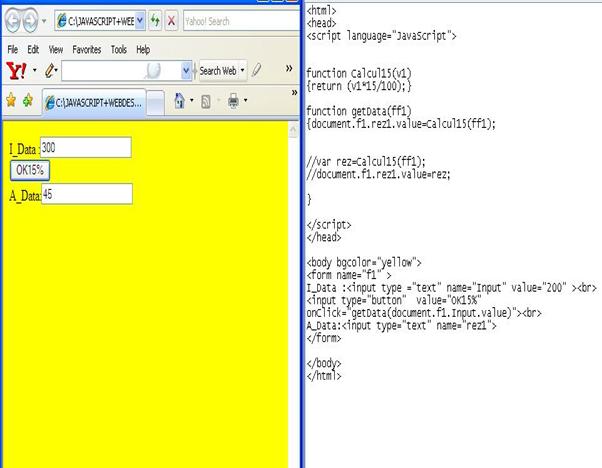Click the Search Web button
Viewport: 602px width, 468px height.
click(x=218, y=71)
